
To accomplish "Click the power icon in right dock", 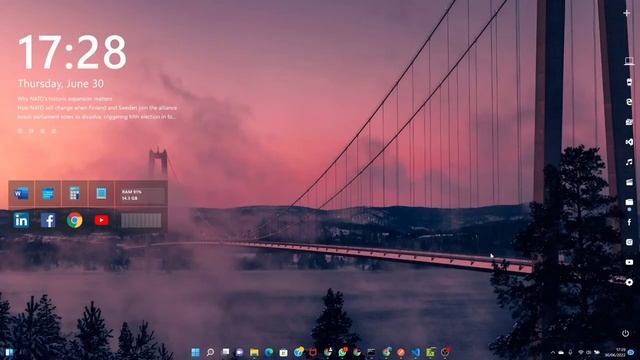I will tap(625, 333).
